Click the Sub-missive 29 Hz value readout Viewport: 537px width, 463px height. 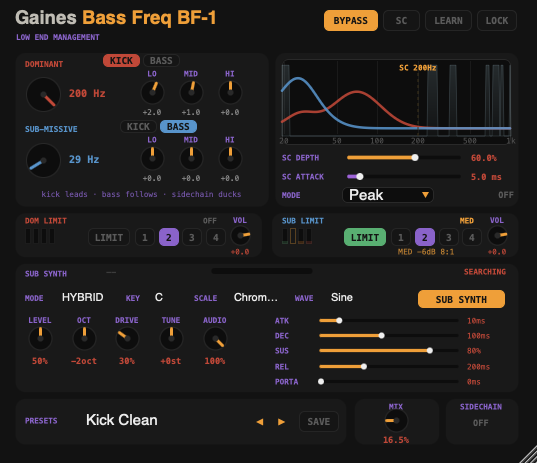(84, 160)
